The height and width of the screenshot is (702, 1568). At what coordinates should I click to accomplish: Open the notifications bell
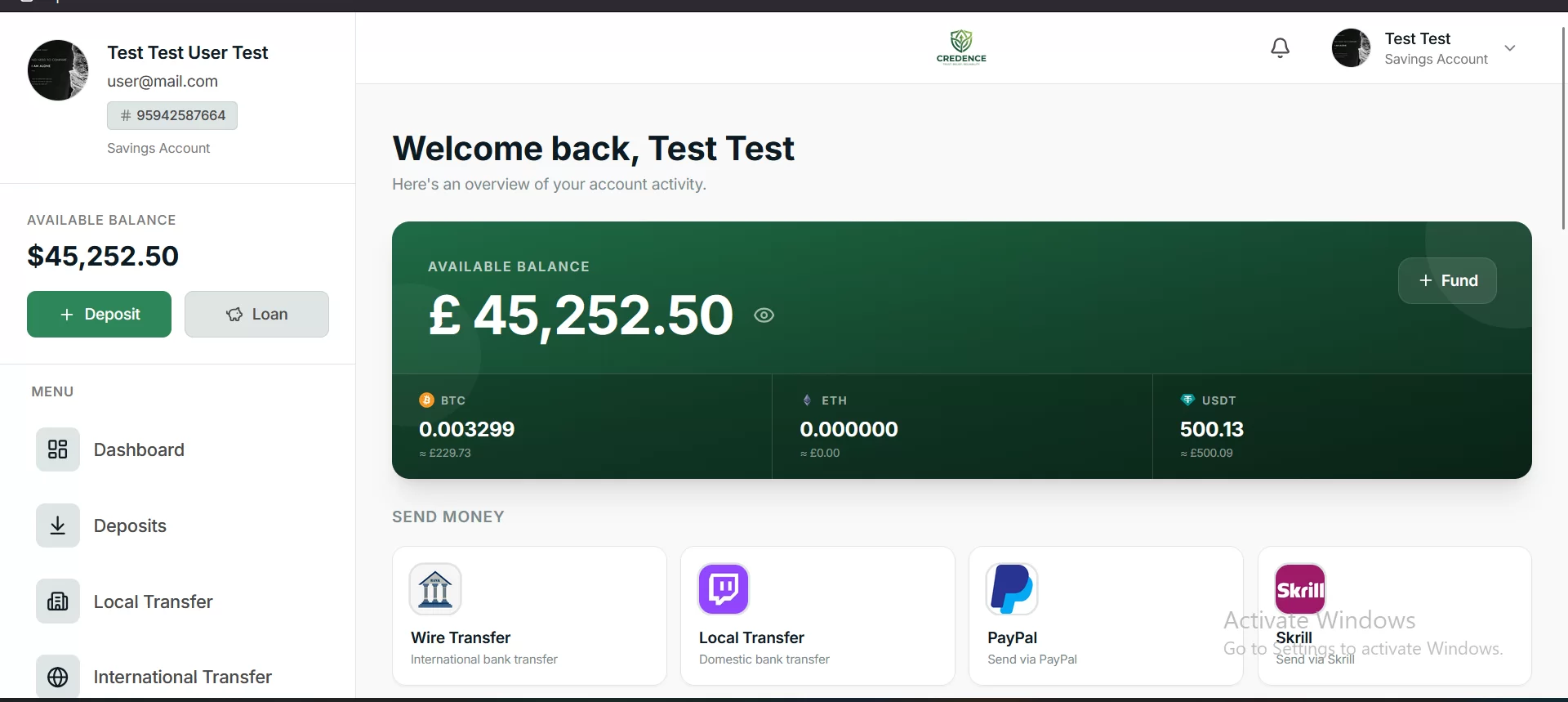click(x=1280, y=48)
